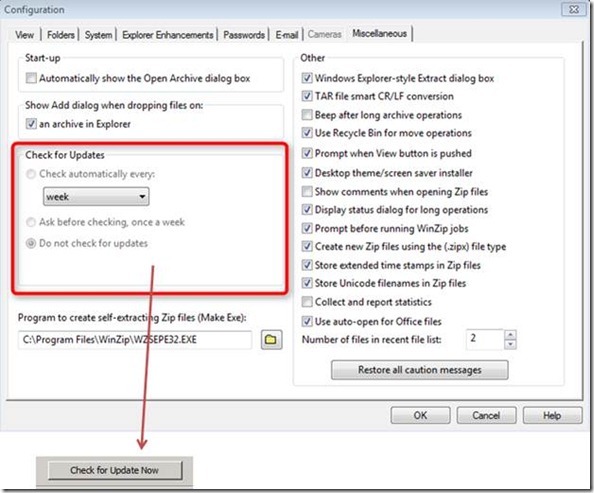This screenshot has height=493, width=594.
Task: Confirm settings with OK button
Action: point(420,415)
